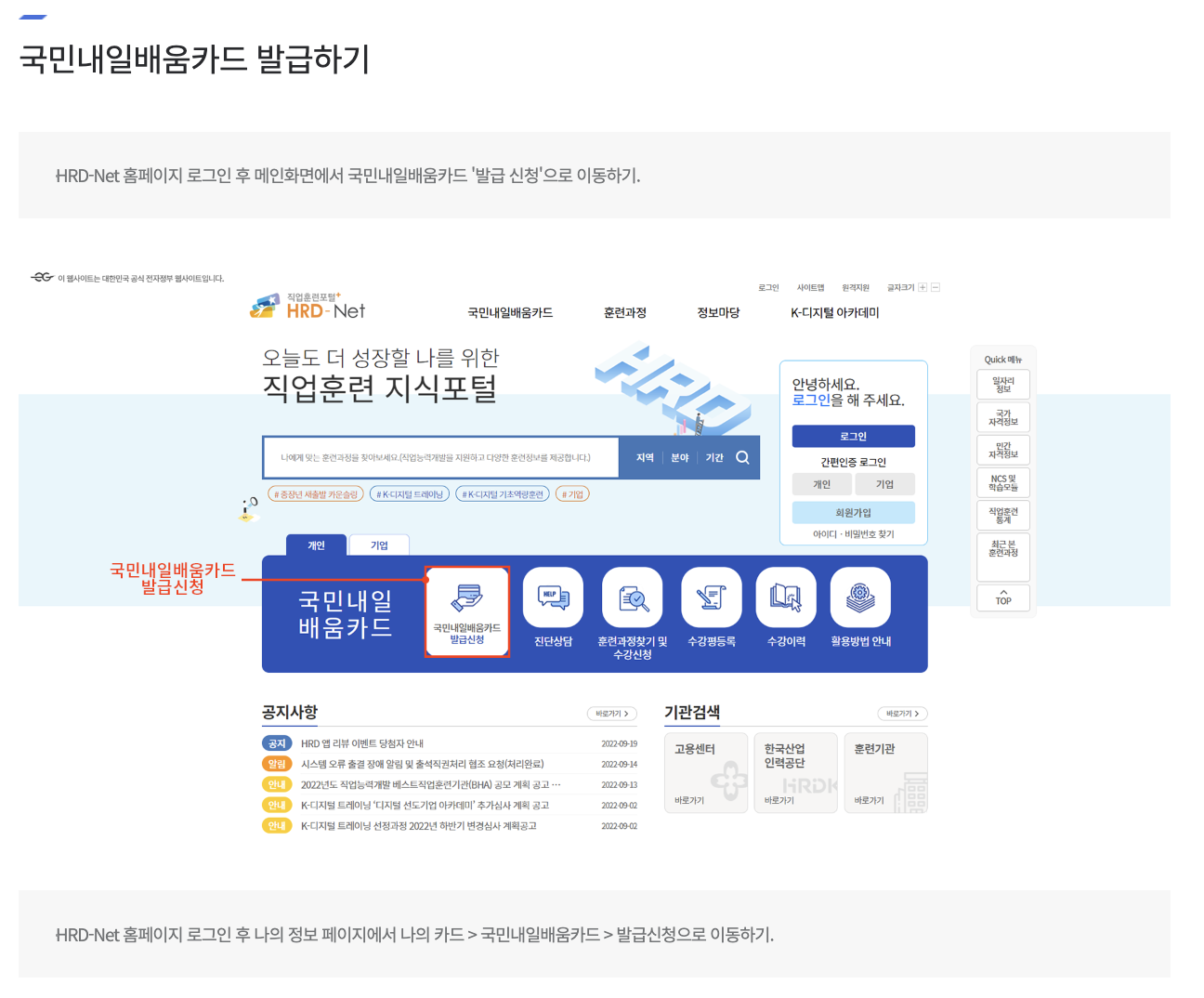This screenshot has width=1204, height=998.
Task: Open the 수강평등록 scroll icon
Action: point(712,597)
